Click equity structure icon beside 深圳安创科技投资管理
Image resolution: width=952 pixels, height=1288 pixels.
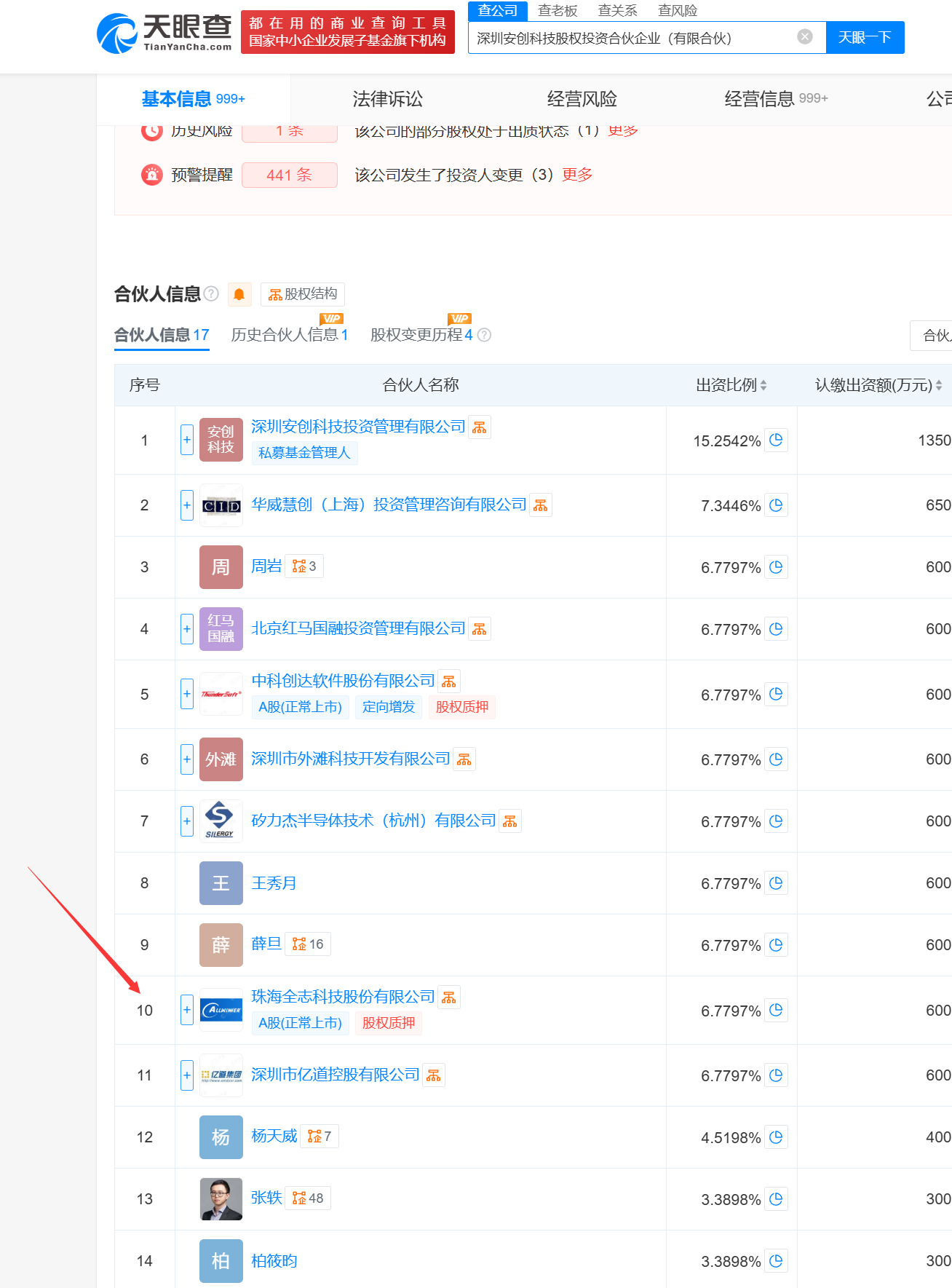click(x=480, y=427)
